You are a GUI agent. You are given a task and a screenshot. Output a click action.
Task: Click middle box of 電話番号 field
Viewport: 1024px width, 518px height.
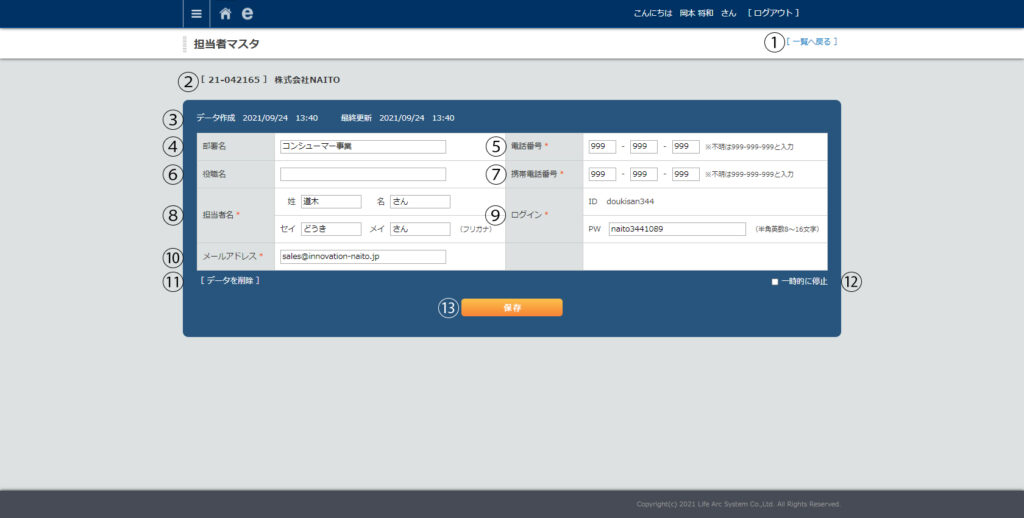click(643, 146)
